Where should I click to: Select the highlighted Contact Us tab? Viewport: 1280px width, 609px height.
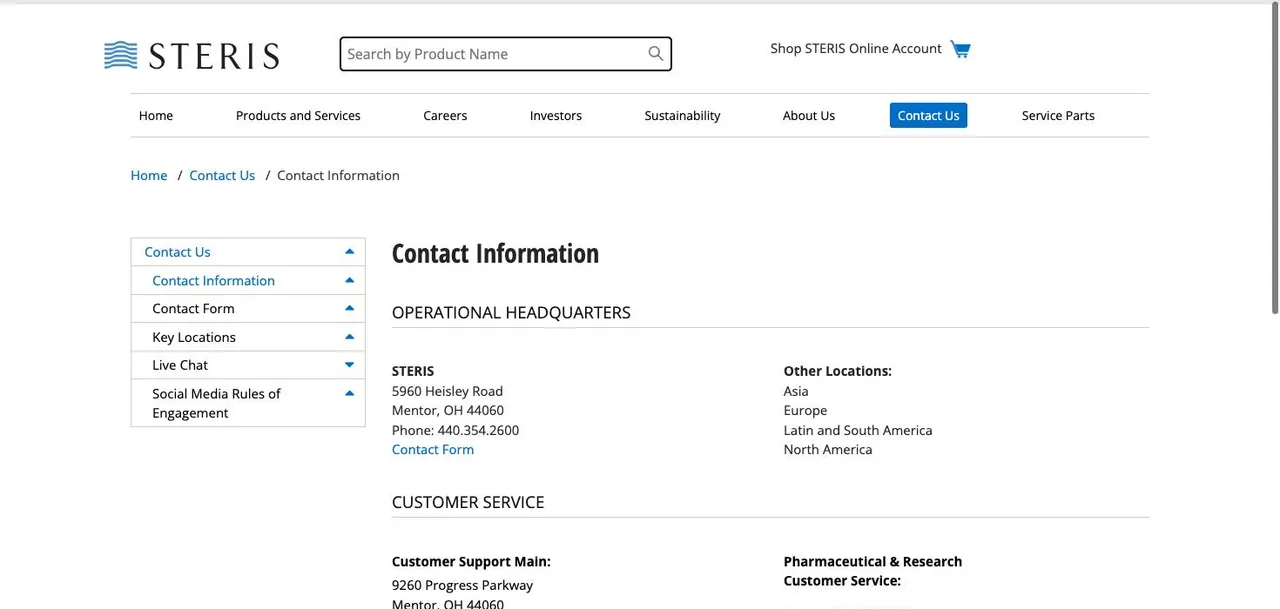(928, 115)
